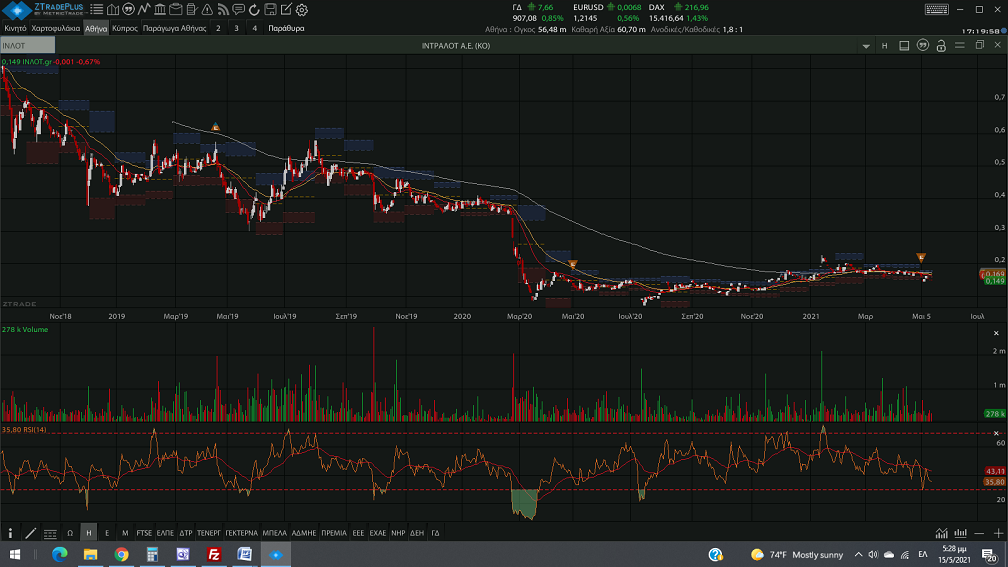
Task: Click the info icon at bottom left
Action: [10, 533]
